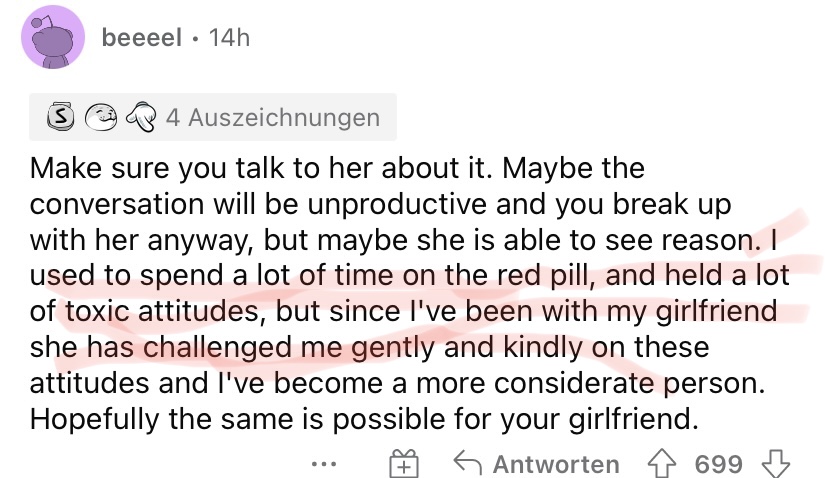Click the 699 vote score
Viewport: 825px width, 478px height.
click(718, 464)
